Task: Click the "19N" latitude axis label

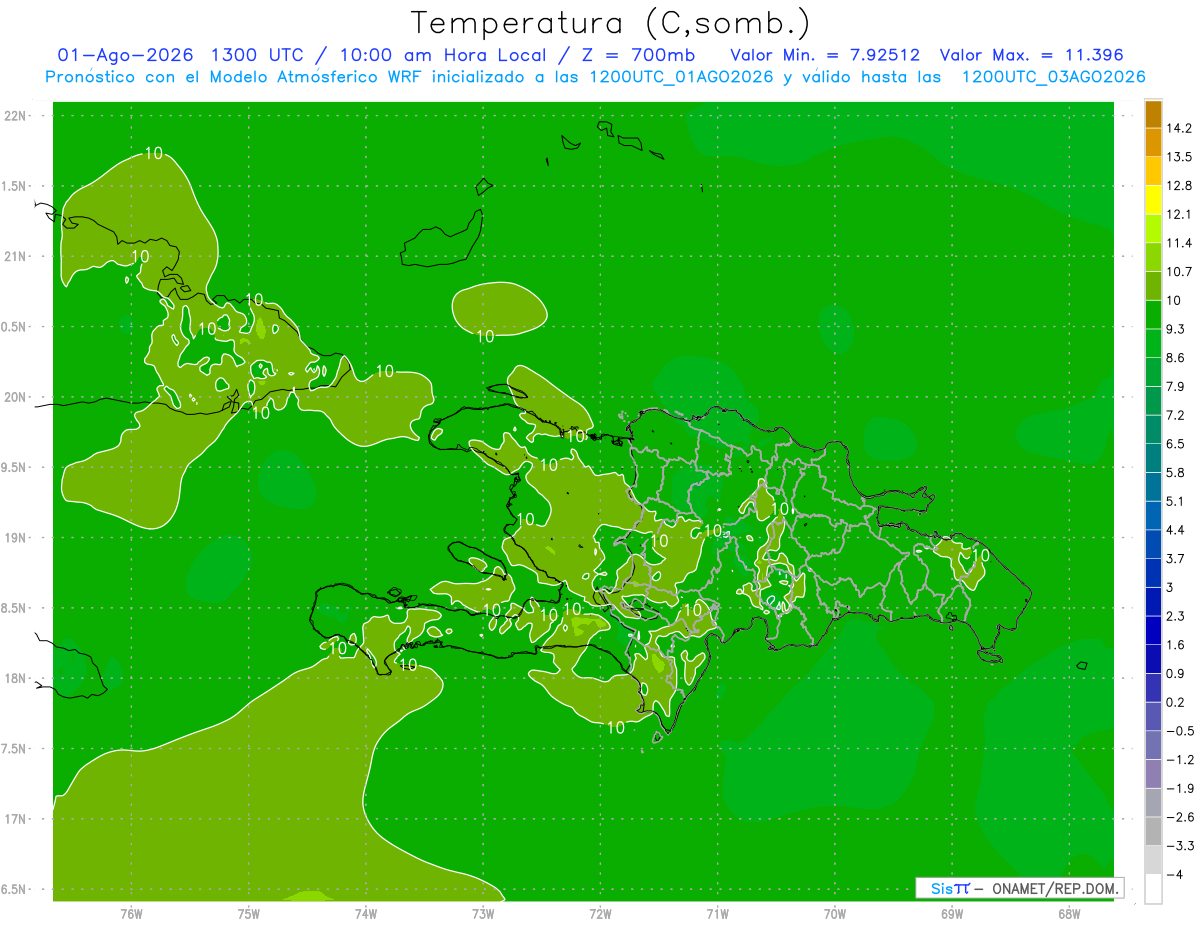Action: 17,538
